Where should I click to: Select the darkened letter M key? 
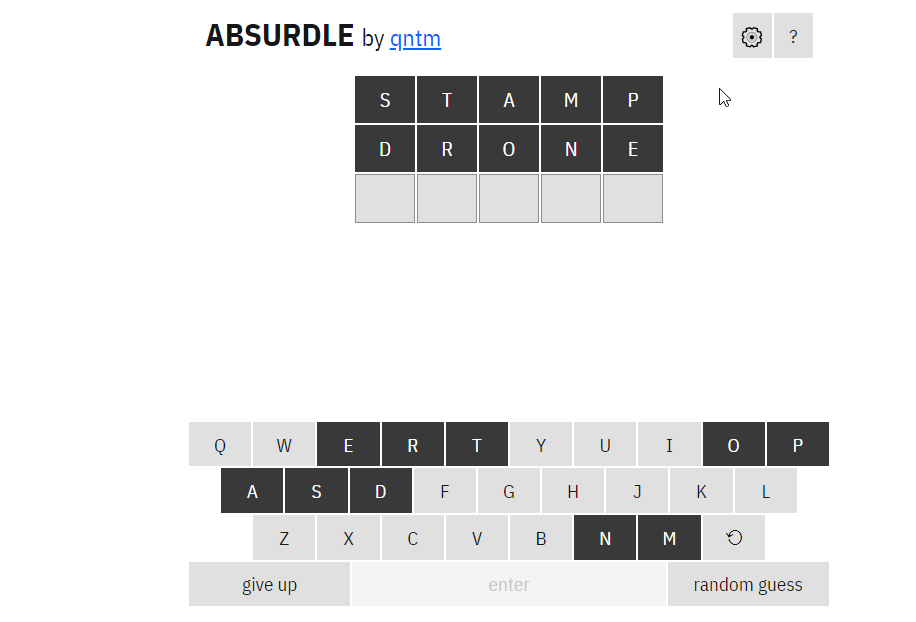point(669,537)
